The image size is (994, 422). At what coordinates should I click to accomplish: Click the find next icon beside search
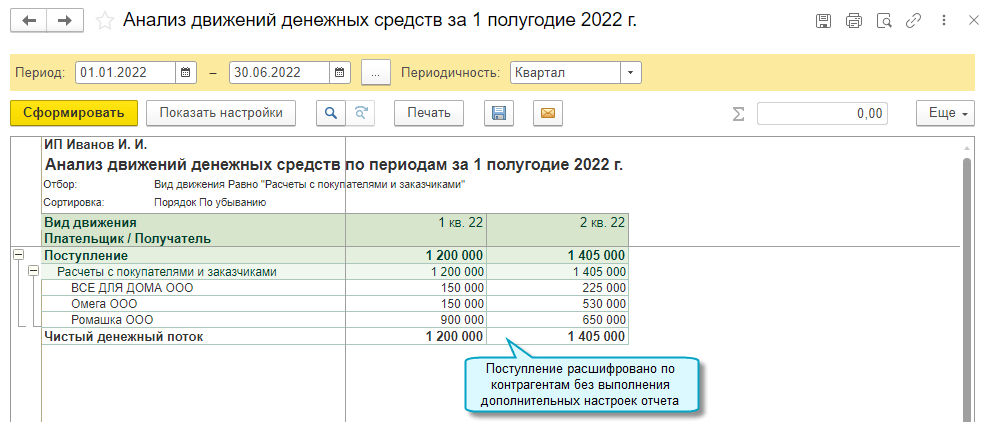[360, 113]
